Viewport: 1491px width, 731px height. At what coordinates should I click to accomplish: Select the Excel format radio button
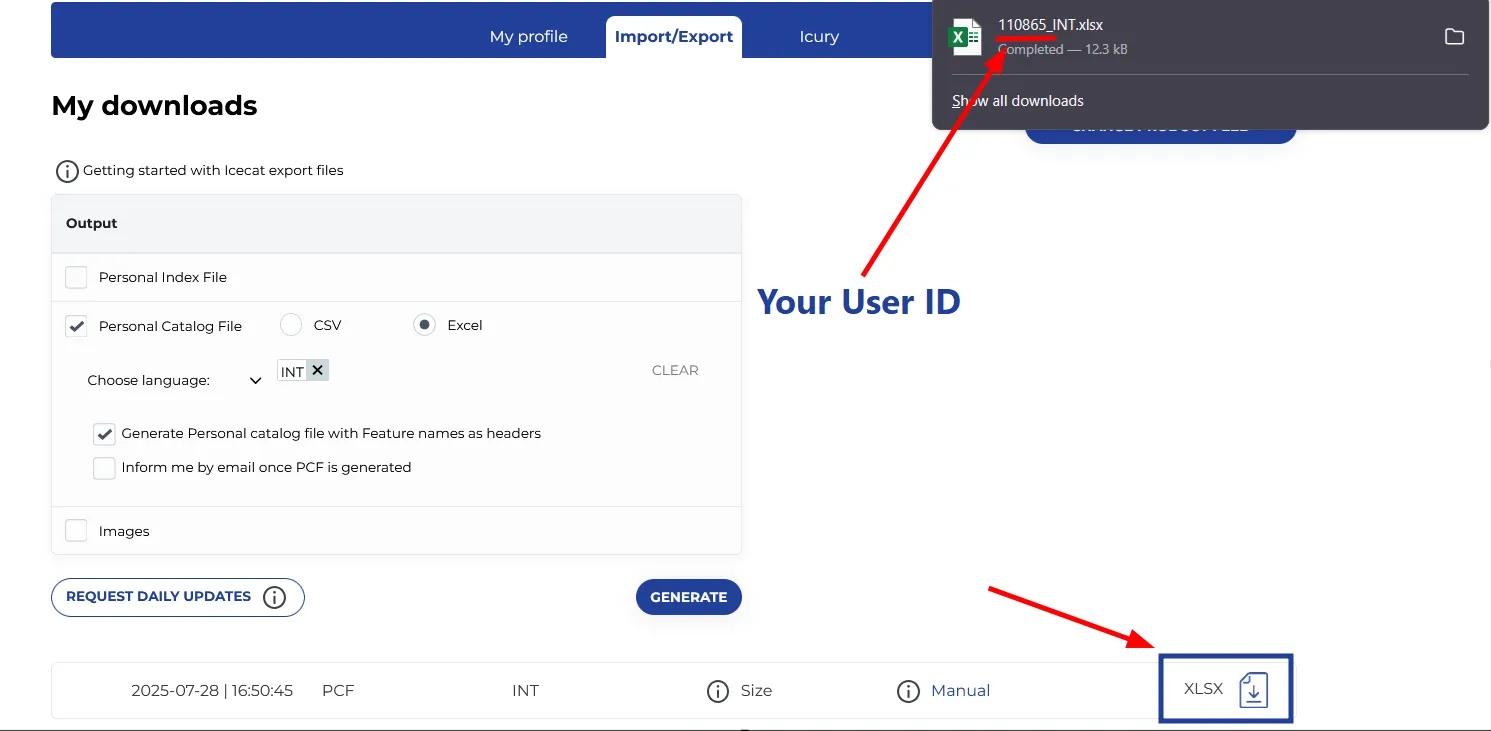(424, 325)
